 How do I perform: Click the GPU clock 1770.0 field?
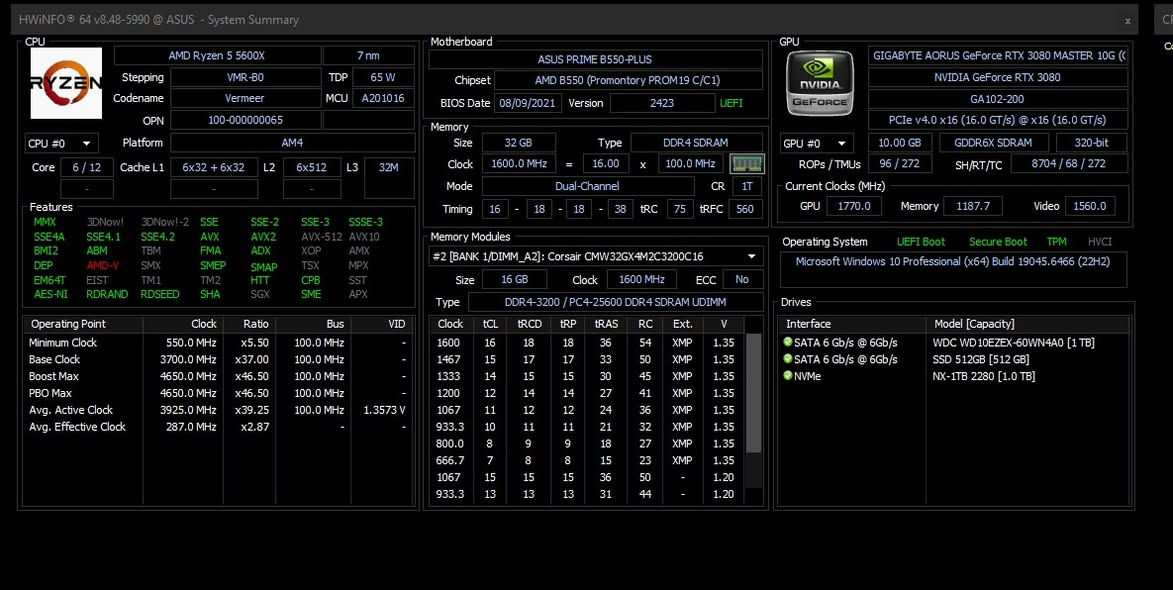[x=854, y=206]
